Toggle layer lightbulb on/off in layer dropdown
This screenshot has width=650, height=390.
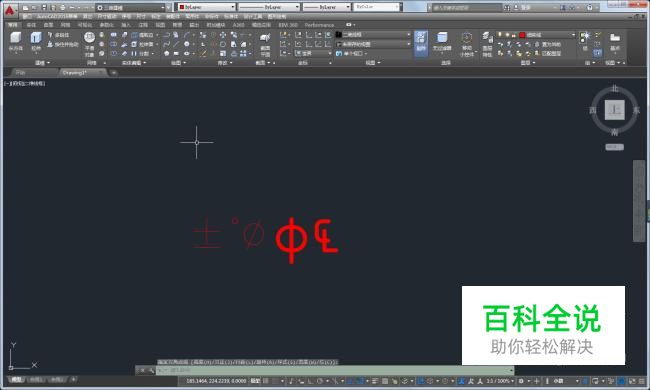(500, 35)
